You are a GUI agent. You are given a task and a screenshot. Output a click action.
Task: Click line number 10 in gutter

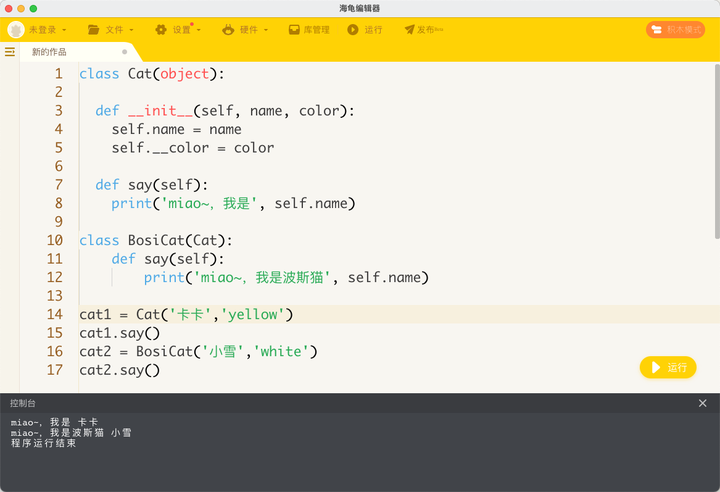point(55,240)
